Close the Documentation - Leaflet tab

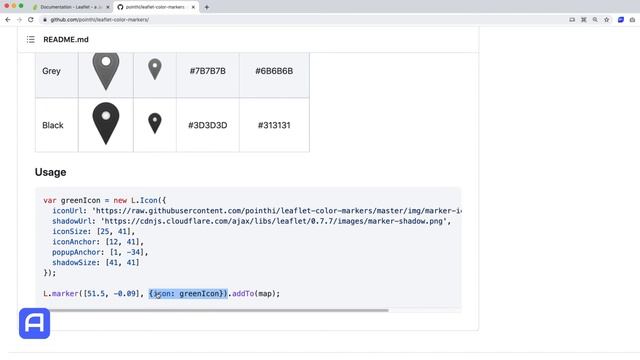tap(108, 7)
